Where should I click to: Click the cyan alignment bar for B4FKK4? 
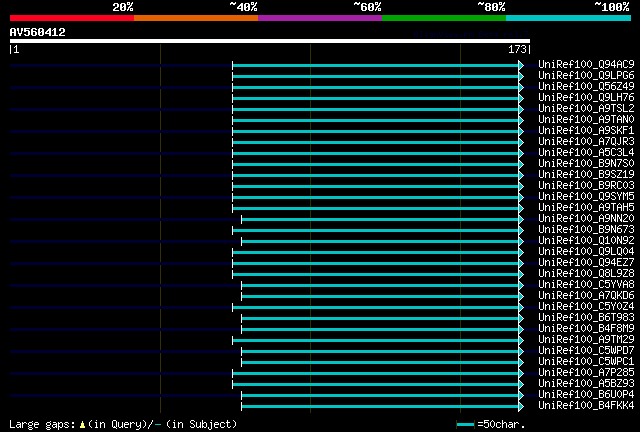coord(380,406)
